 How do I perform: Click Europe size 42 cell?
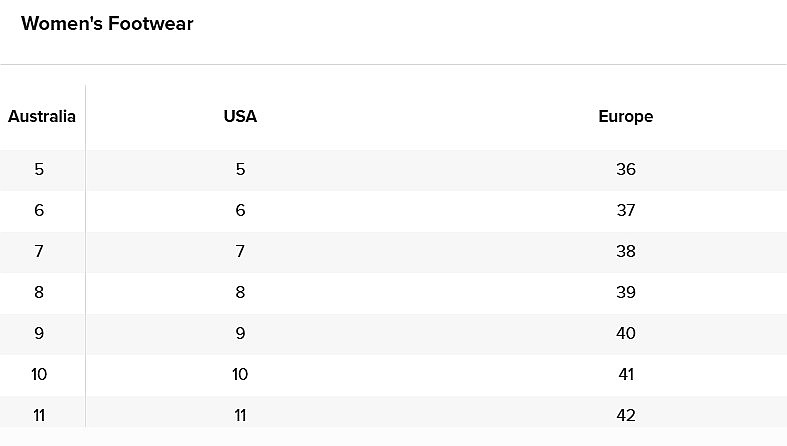[x=626, y=416]
